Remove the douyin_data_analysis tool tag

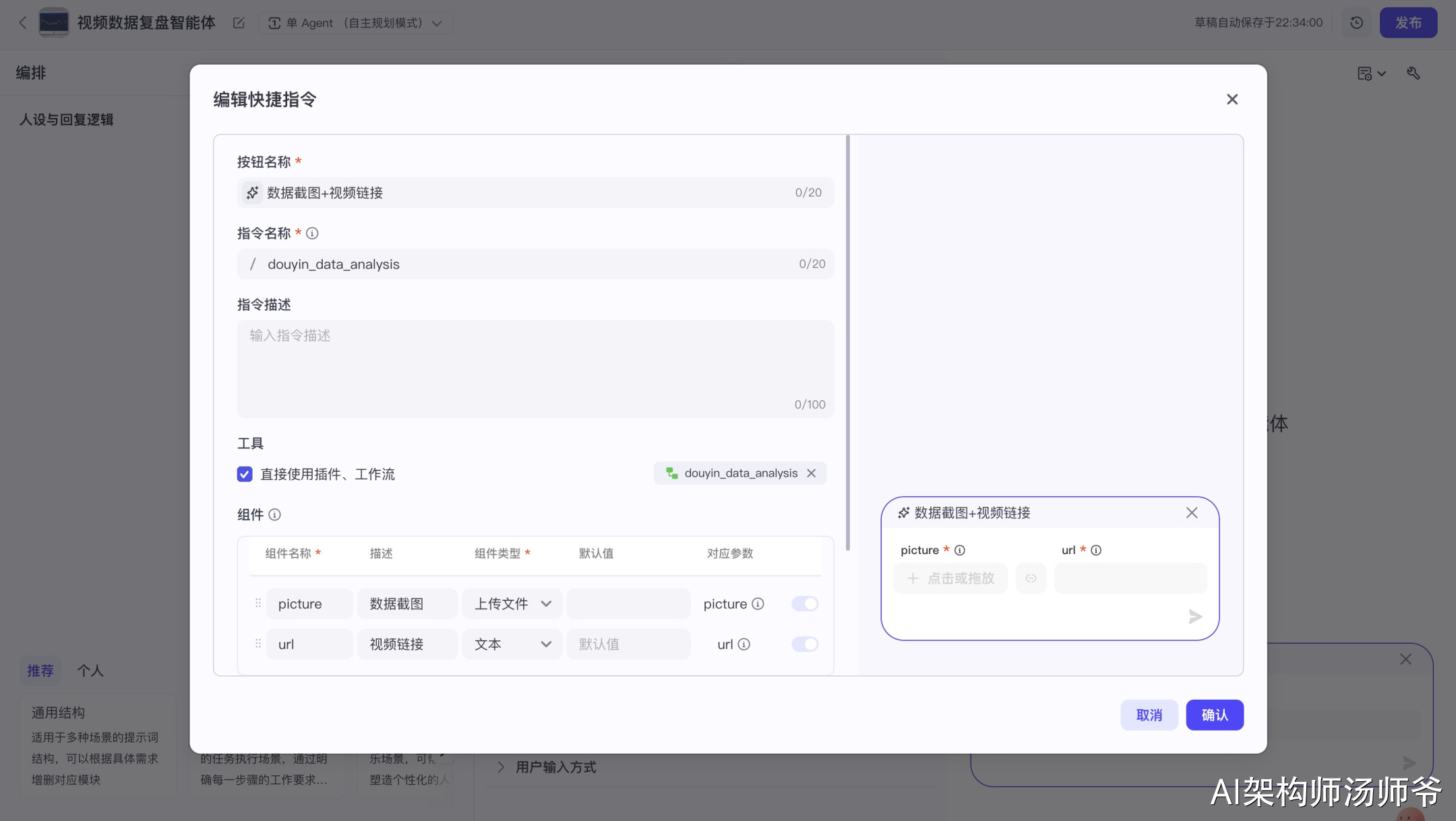point(812,473)
